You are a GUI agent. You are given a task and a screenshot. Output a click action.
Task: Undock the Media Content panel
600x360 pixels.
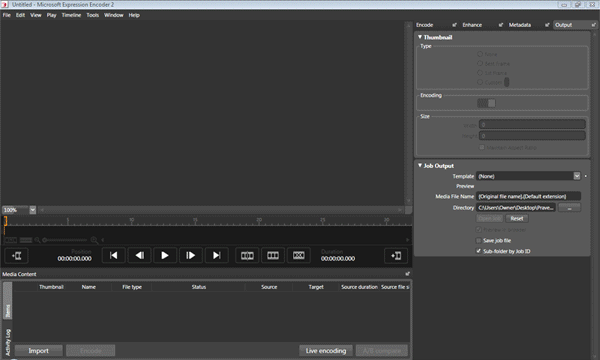point(408,274)
